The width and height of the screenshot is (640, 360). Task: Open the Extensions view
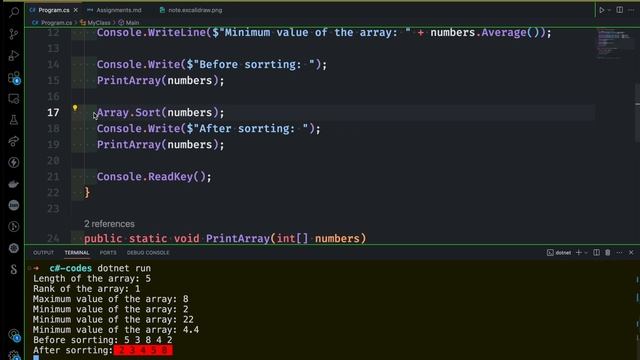(x=13, y=77)
